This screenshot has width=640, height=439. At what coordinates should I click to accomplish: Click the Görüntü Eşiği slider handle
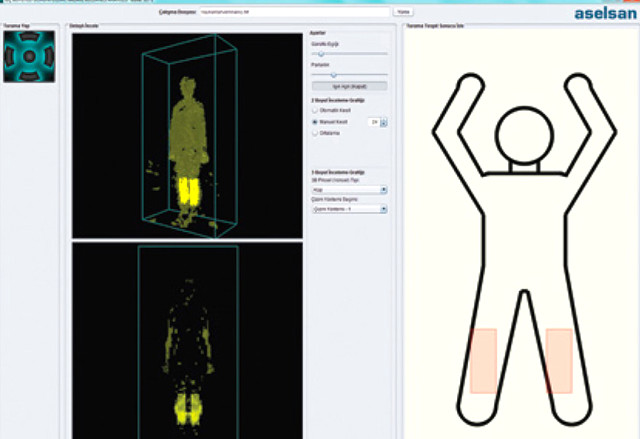pyautogui.click(x=322, y=54)
